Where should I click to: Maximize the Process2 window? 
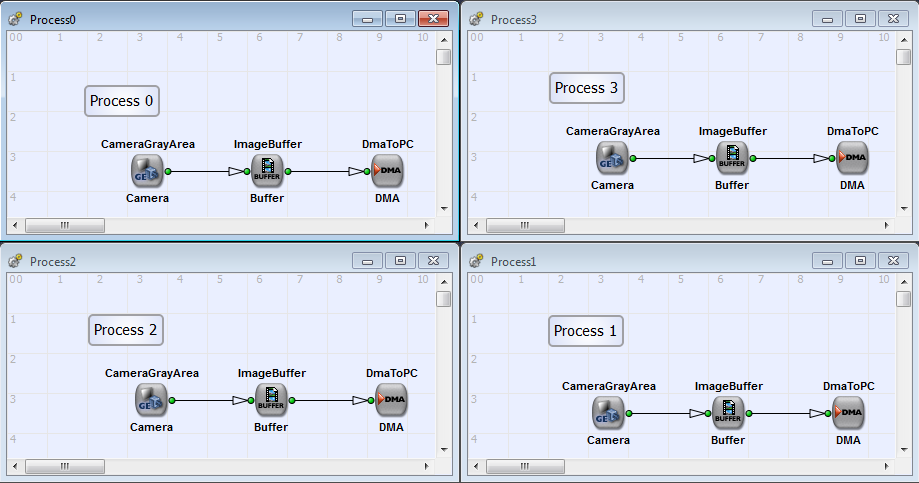(400, 261)
